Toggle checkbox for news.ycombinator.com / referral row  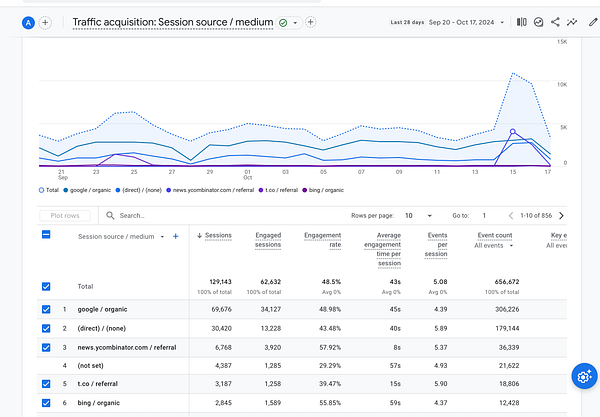[46, 347]
